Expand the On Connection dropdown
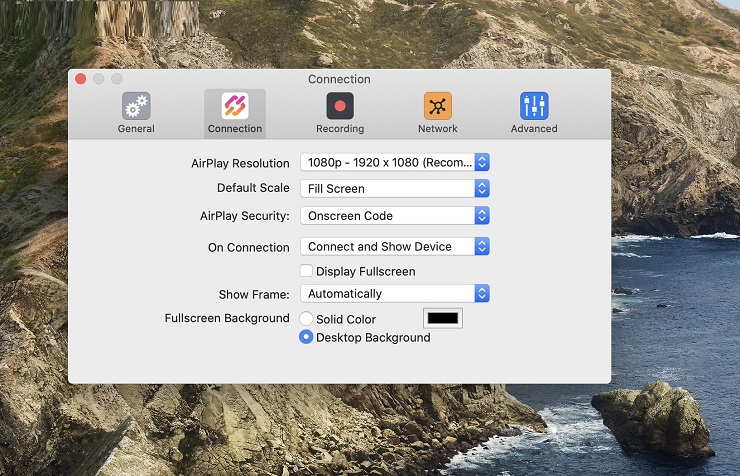 [x=394, y=246]
